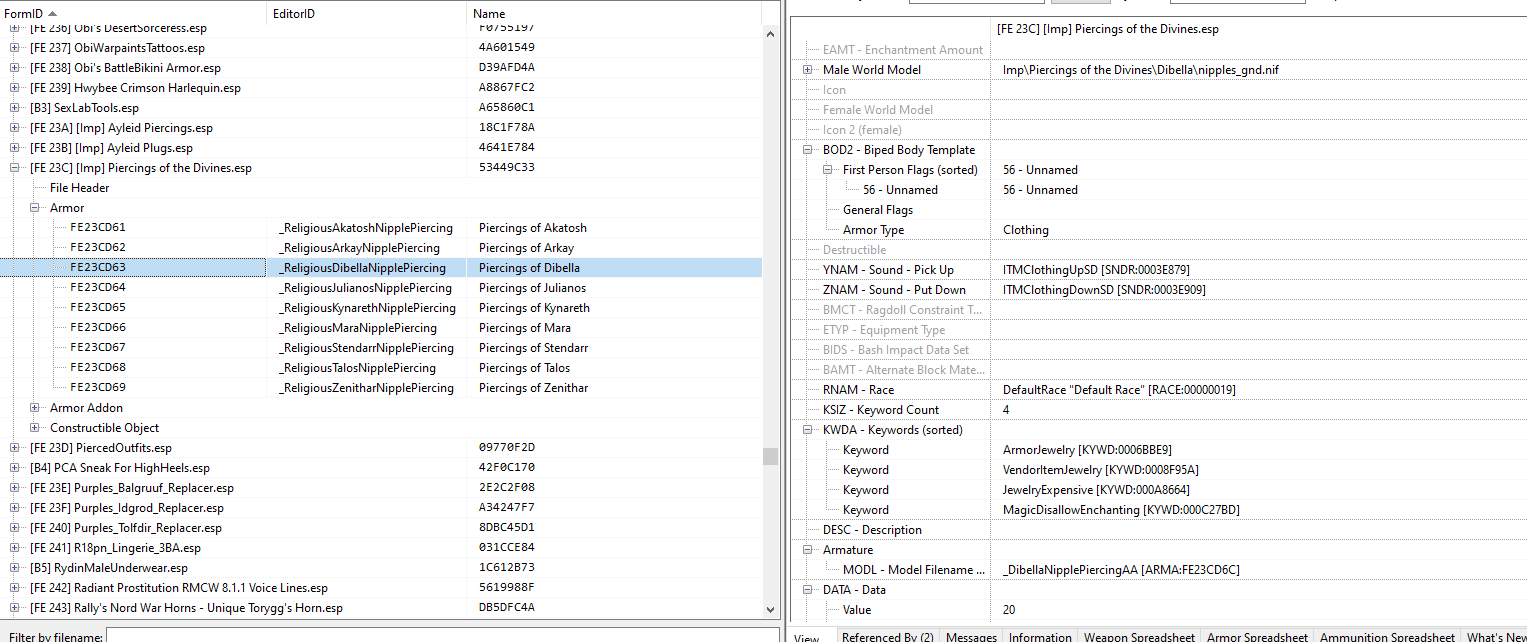Image resolution: width=1527 pixels, height=642 pixels.
Task: Collapse the Armature field
Action: (808, 550)
